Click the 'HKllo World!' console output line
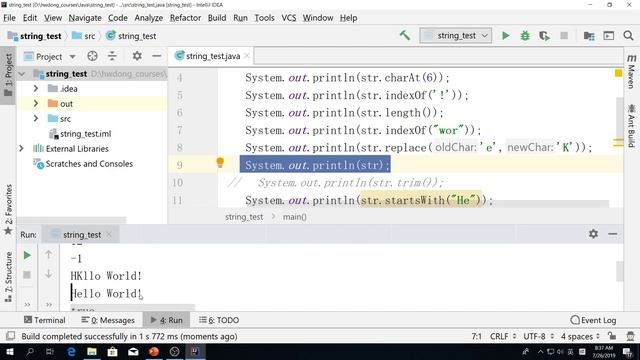The width and height of the screenshot is (640, 360). (x=106, y=276)
